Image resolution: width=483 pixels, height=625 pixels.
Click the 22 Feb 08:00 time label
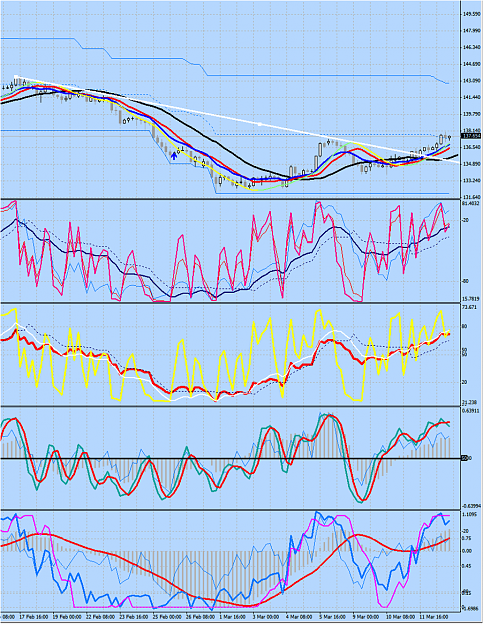click(x=101, y=617)
